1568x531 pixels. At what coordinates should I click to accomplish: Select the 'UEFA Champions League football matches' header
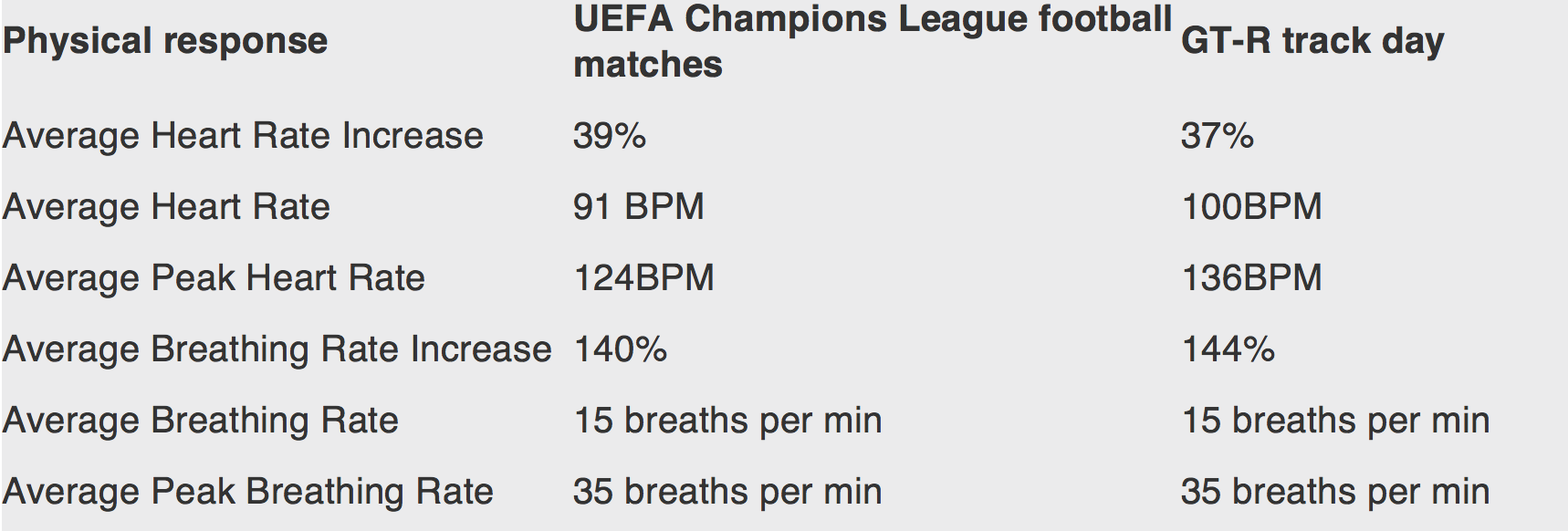[873, 41]
